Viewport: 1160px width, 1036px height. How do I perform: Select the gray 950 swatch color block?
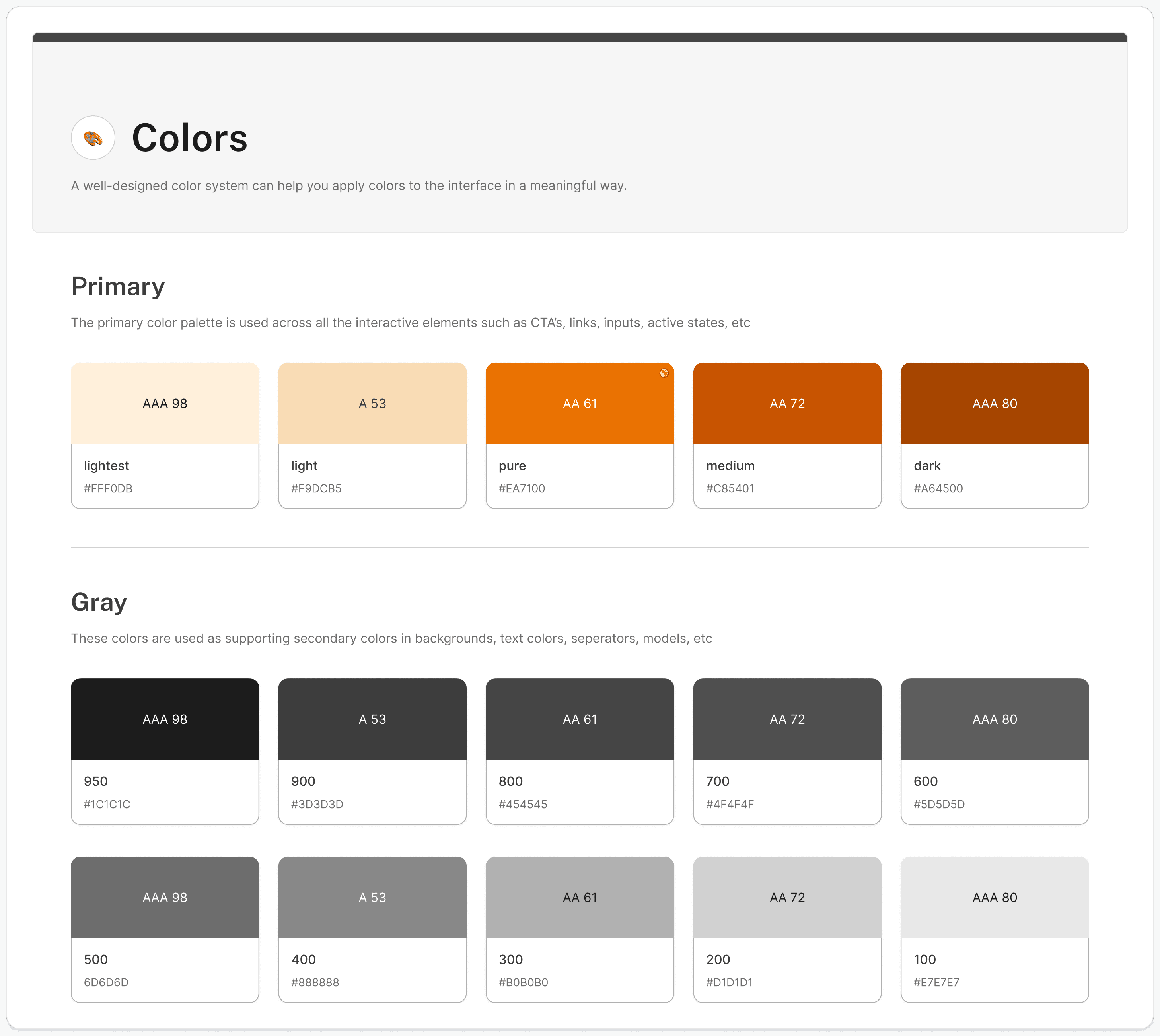165,719
